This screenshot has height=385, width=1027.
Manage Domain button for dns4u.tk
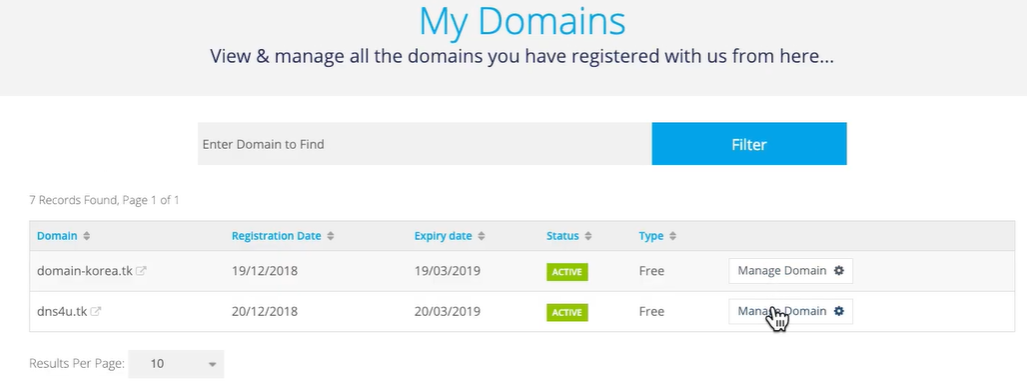pos(791,311)
